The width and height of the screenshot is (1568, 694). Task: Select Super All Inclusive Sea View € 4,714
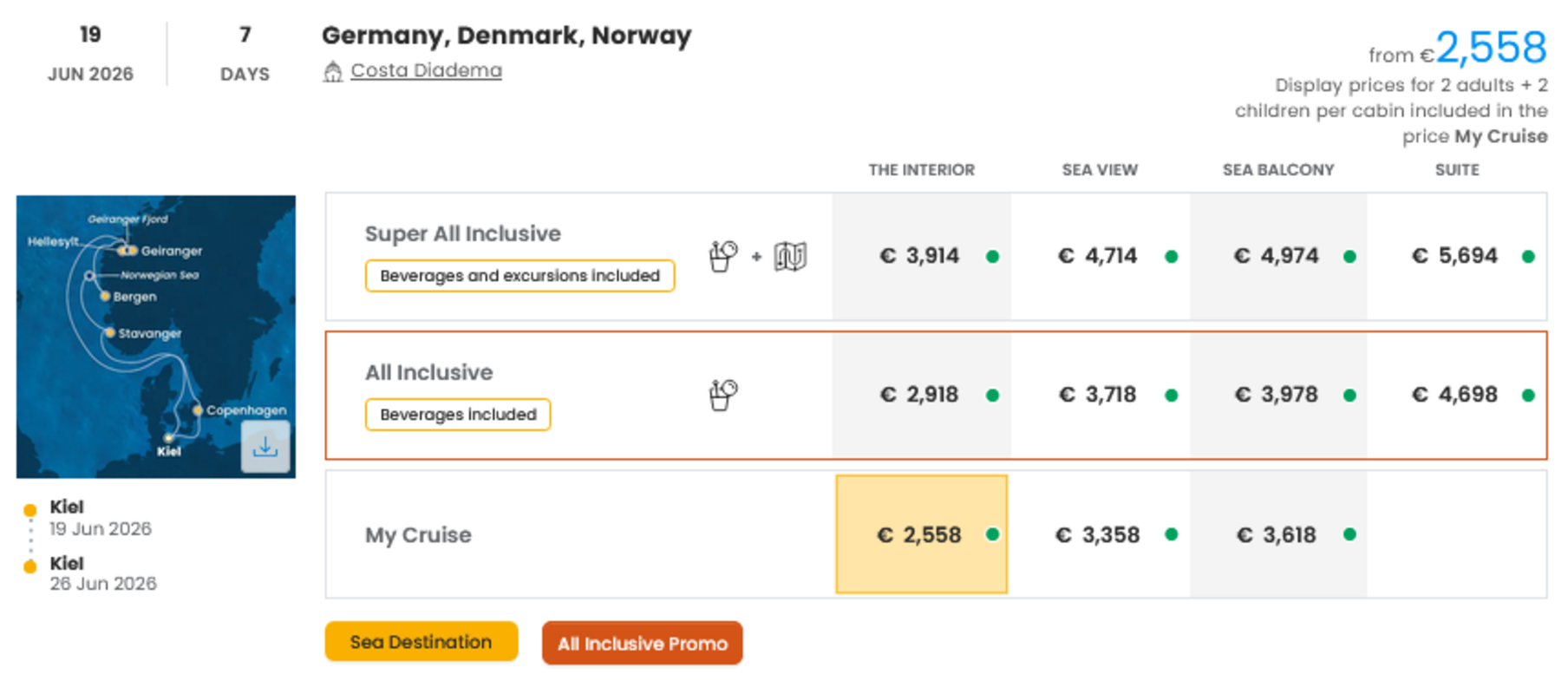(x=1098, y=256)
